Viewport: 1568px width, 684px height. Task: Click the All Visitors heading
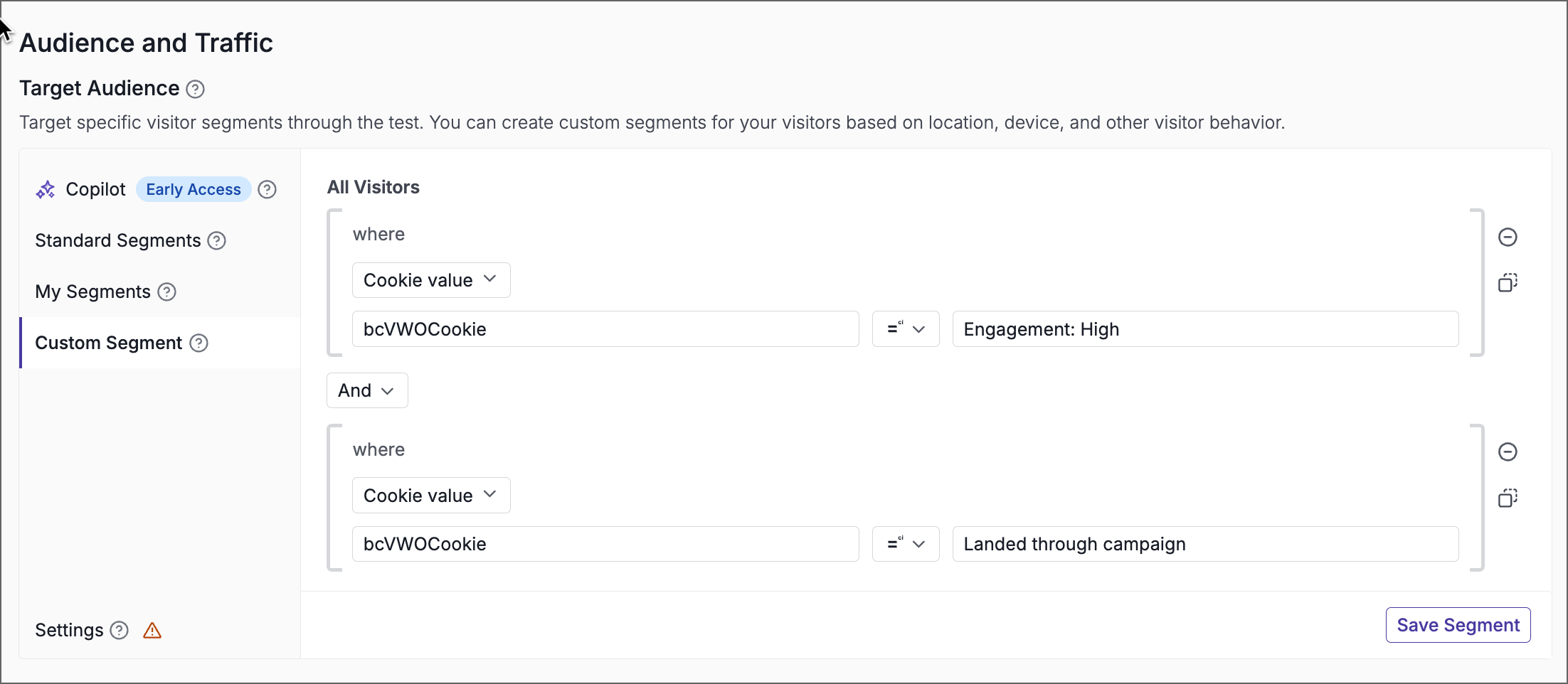point(374,187)
